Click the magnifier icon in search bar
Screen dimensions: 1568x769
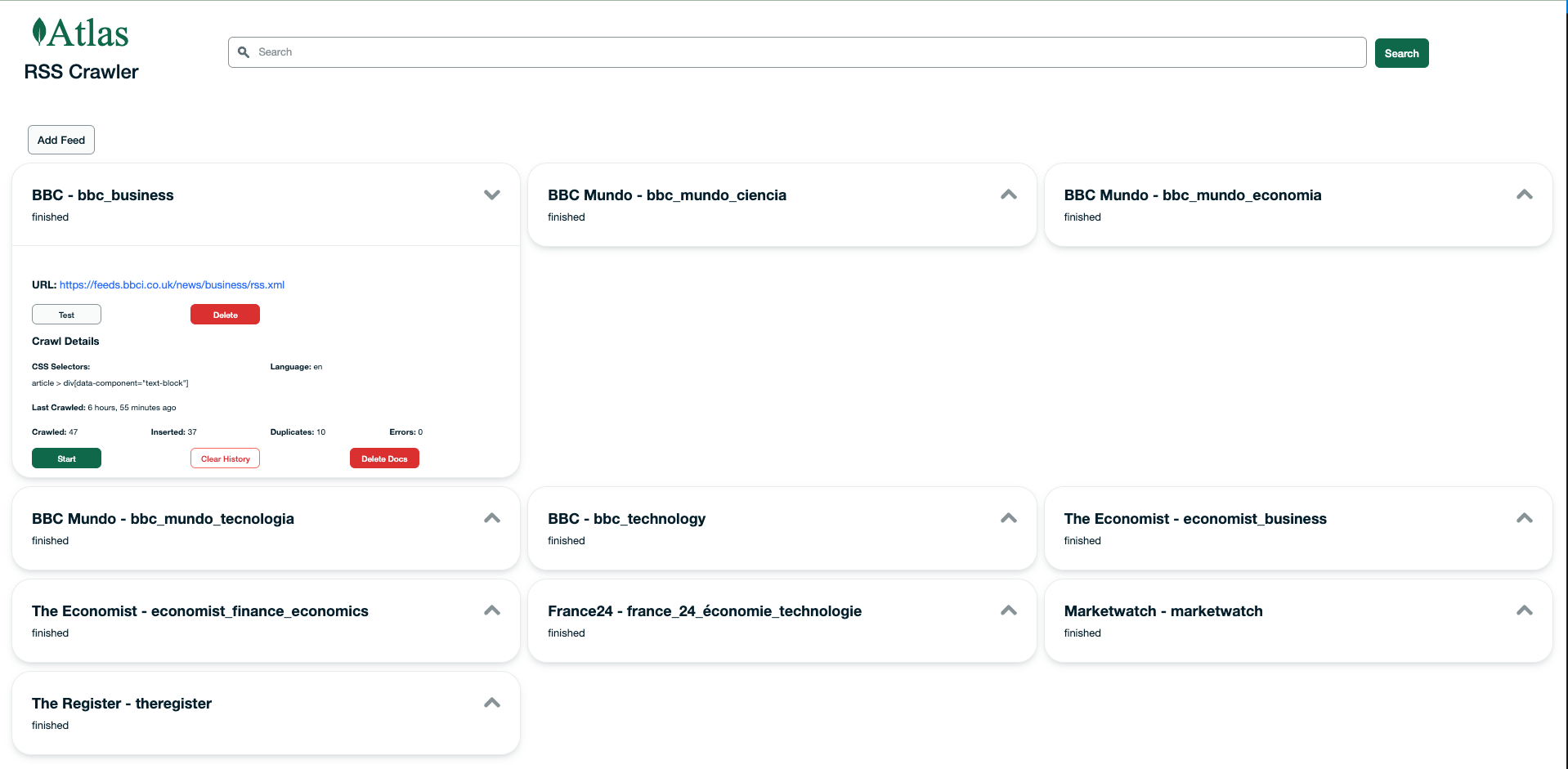tap(244, 52)
